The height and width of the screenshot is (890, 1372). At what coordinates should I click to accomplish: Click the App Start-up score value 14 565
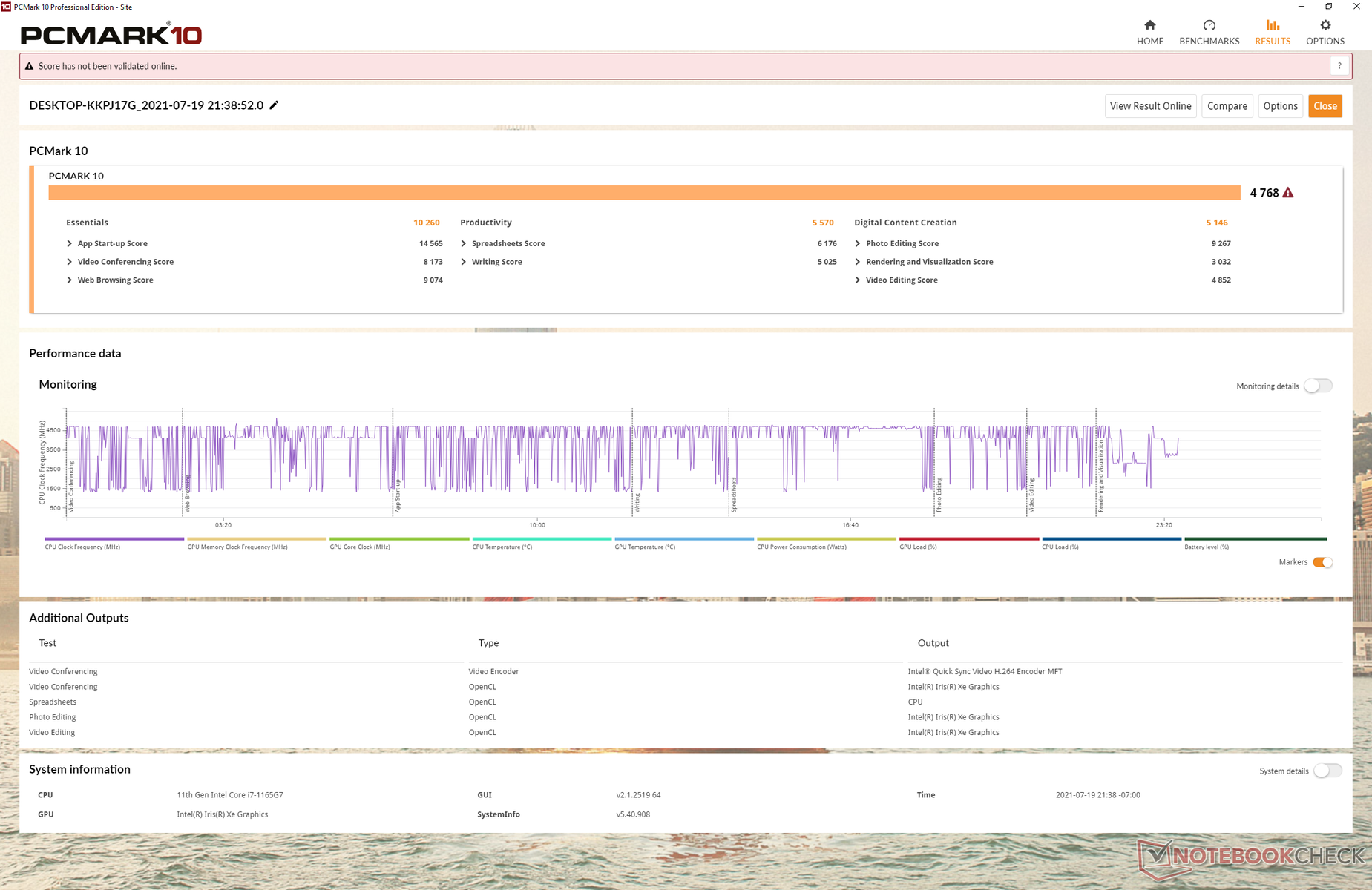[x=431, y=243]
